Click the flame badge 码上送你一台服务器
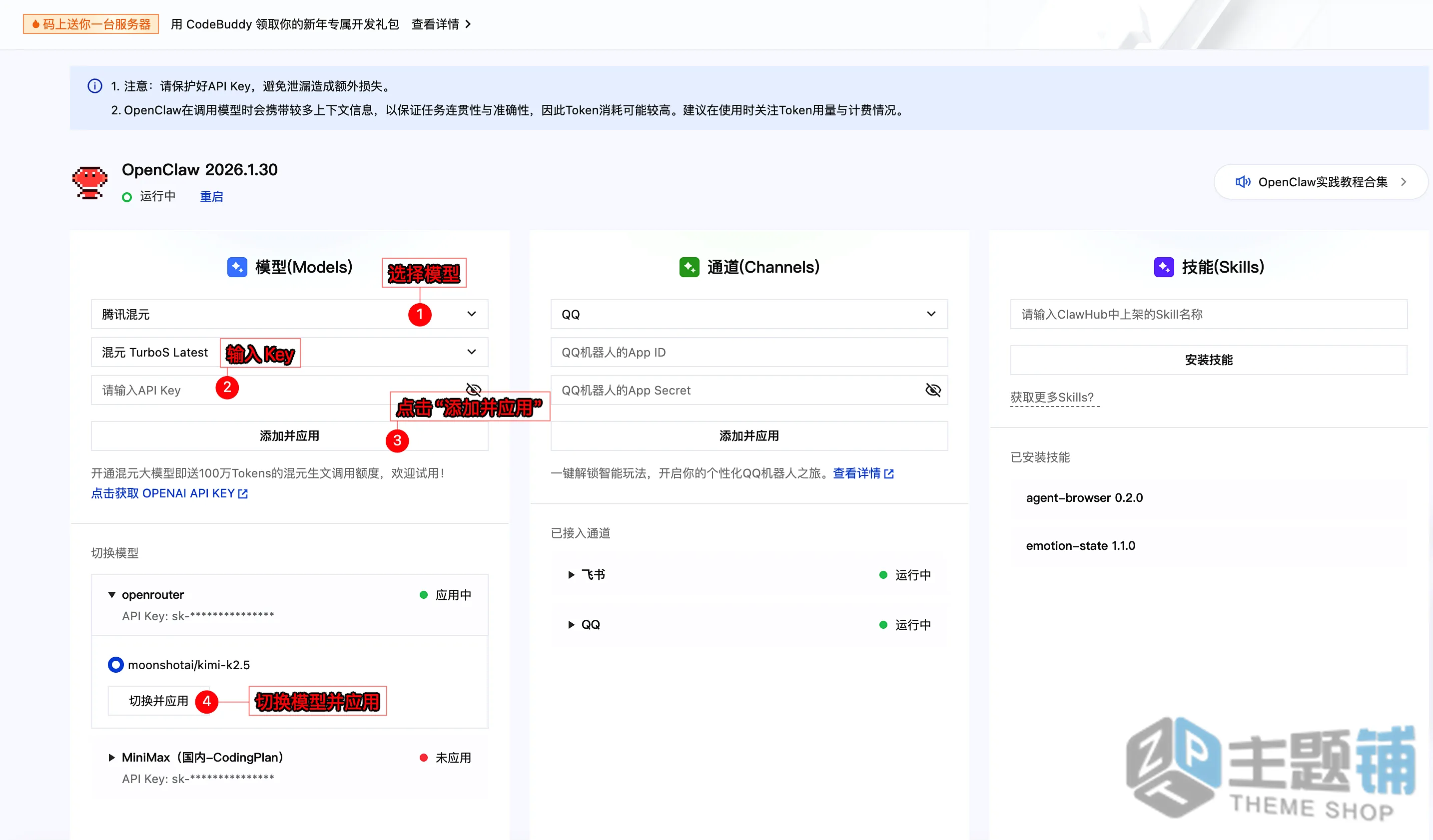1433x840 pixels. (x=91, y=24)
